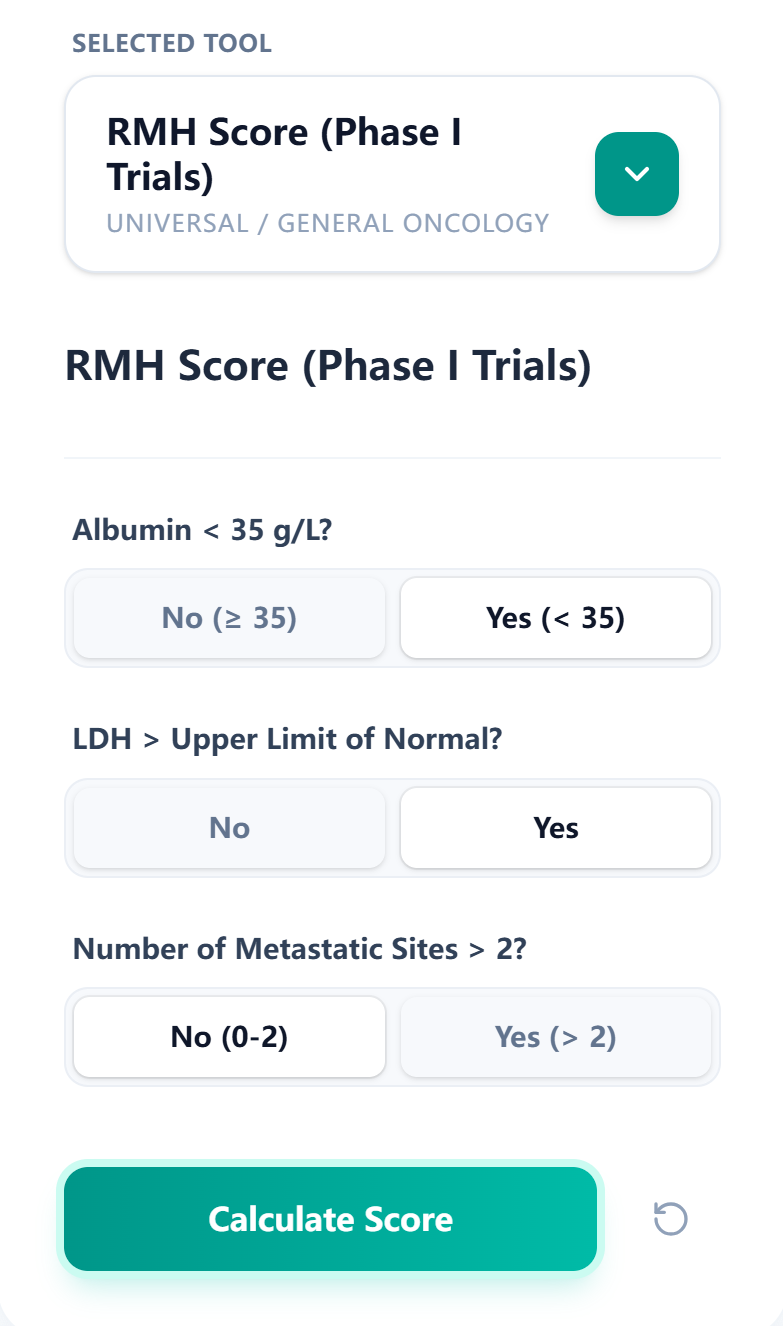Screen dimensions: 783x1326
Task: Click the reset icon to clear selections
Action: (x=671, y=1219)
